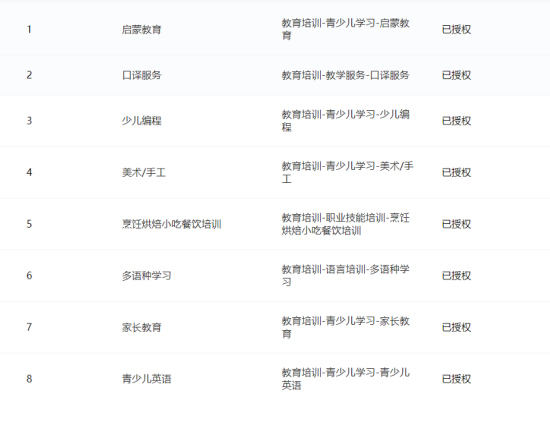Screen dimensions: 550x426
Task: Click the 青少儿英语 category name
Action: pyautogui.click(x=146, y=379)
